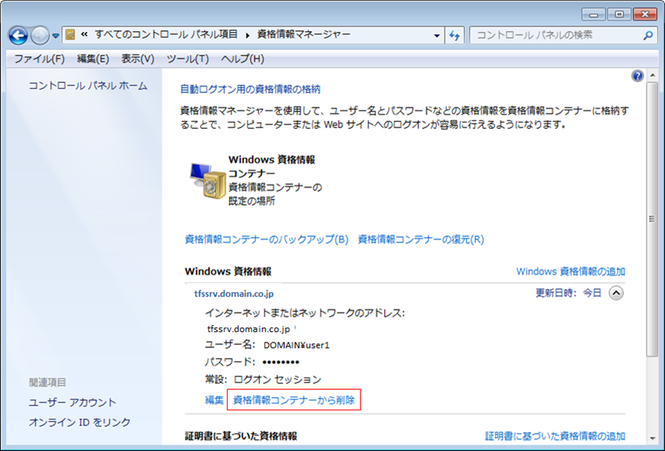
Task: Click すべてのコントロール パネル項目 breadcrumb
Action: tap(166, 34)
